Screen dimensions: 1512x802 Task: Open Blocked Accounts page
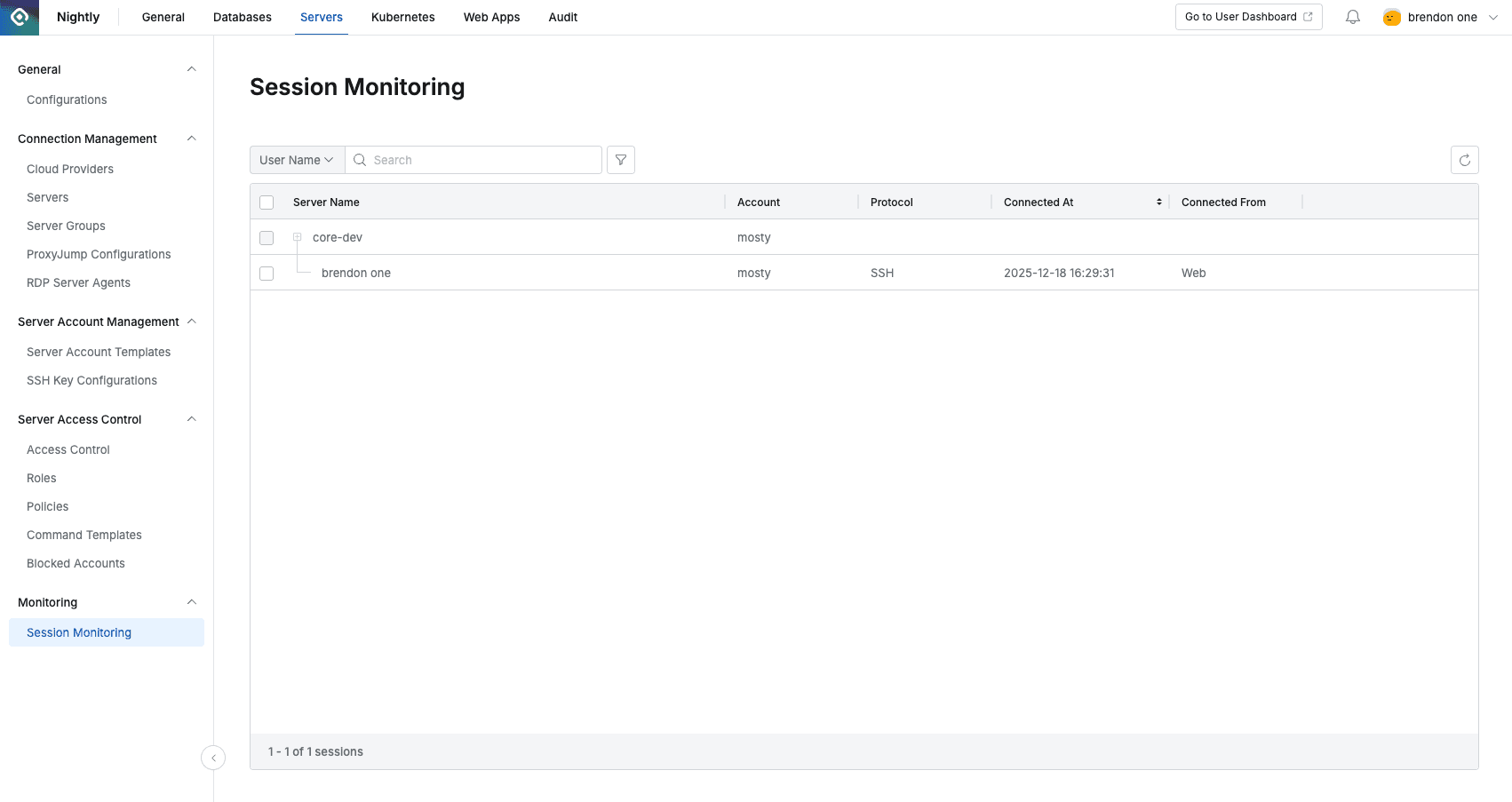pyautogui.click(x=76, y=563)
